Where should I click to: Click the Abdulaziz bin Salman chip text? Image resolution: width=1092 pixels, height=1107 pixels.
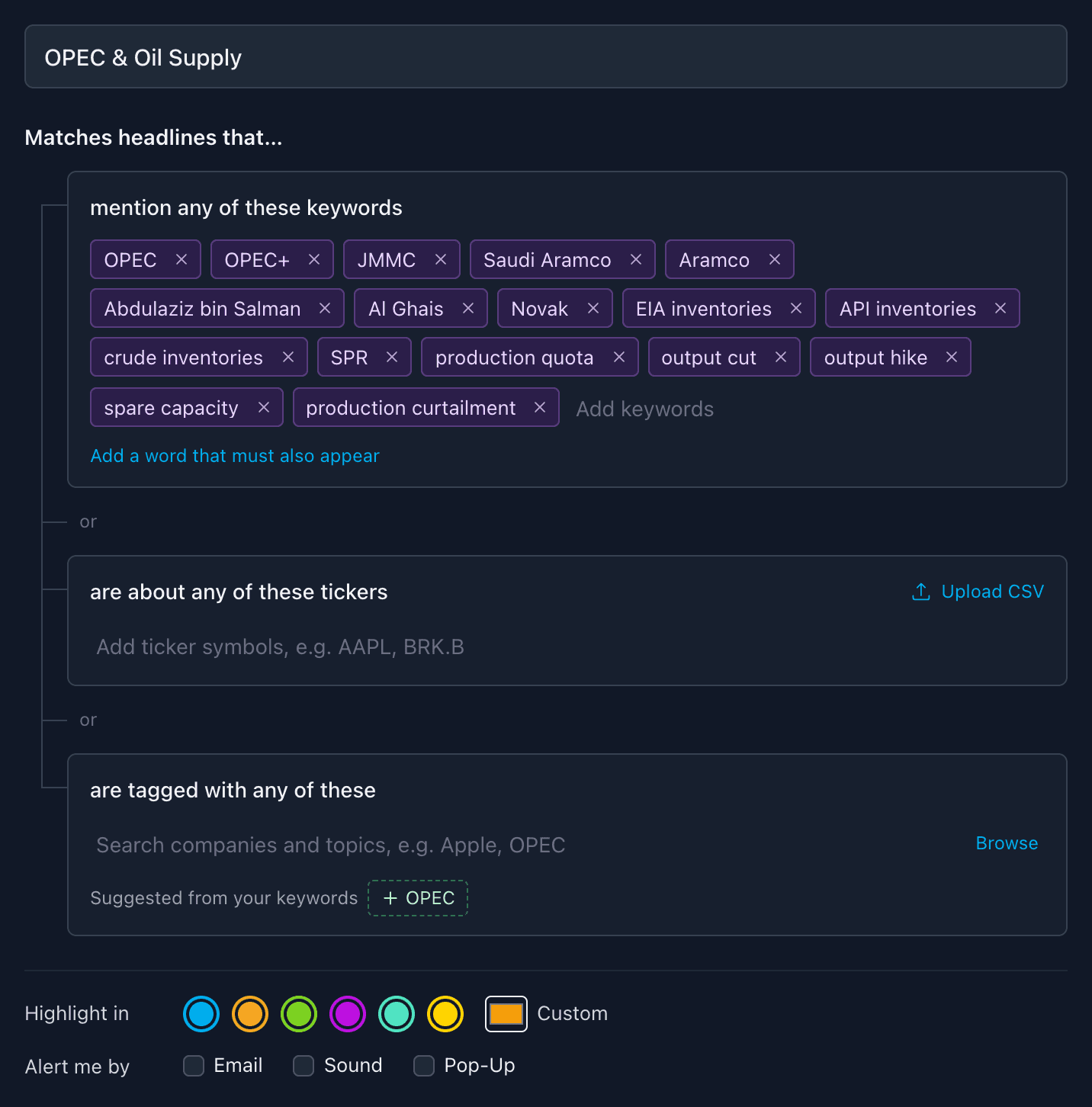pyautogui.click(x=202, y=309)
